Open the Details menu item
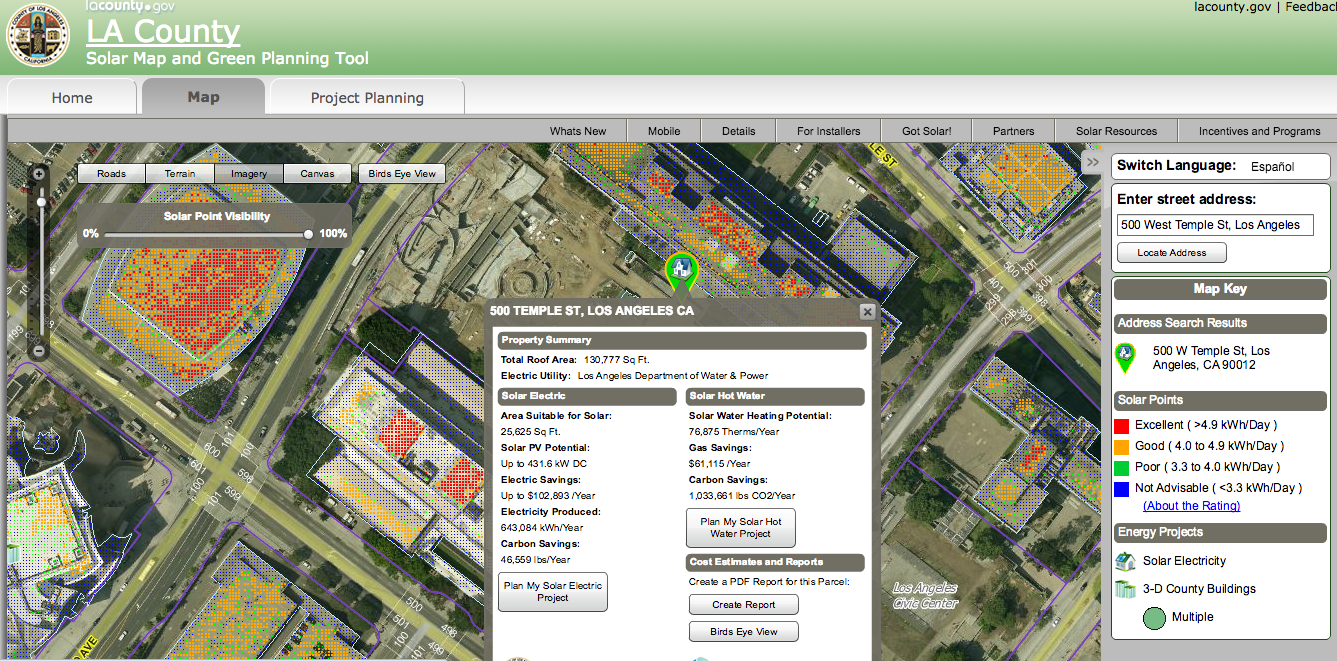1337x661 pixels. tap(739, 131)
